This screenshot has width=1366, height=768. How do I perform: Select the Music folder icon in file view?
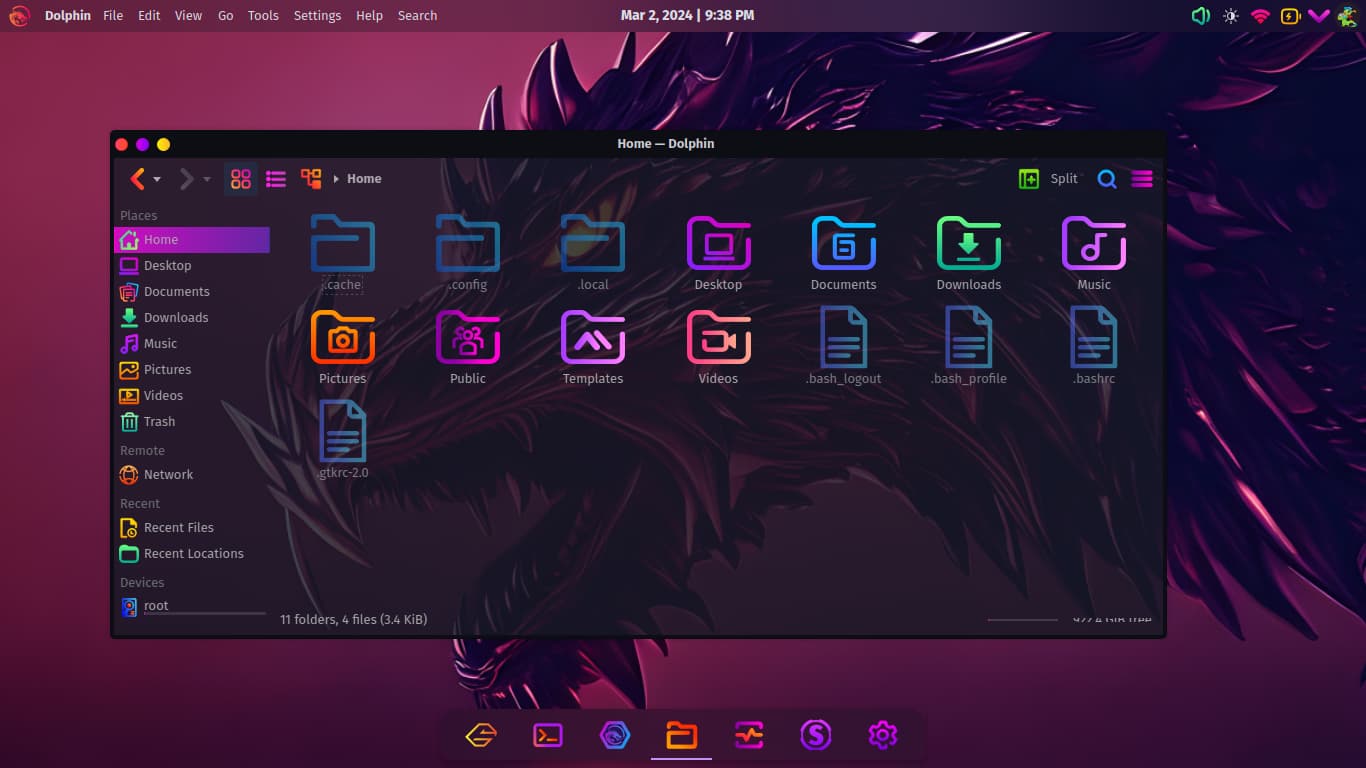click(x=1094, y=243)
